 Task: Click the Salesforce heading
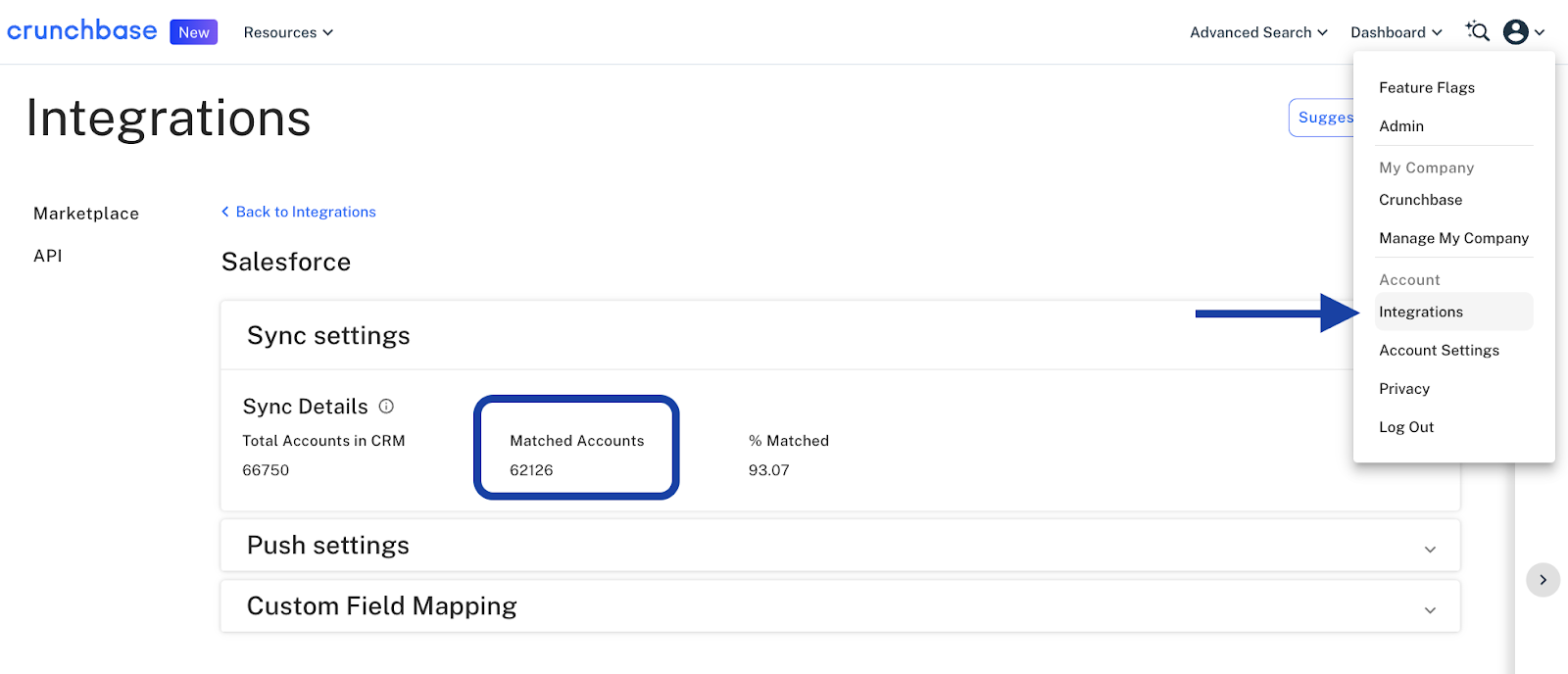point(286,262)
